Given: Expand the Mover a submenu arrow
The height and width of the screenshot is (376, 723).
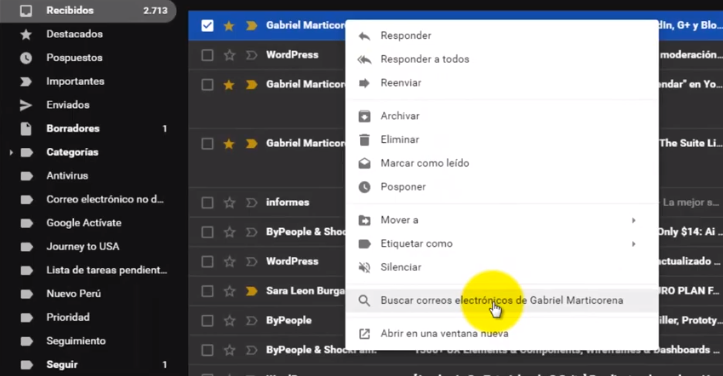Looking at the screenshot, I should click(634, 220).
